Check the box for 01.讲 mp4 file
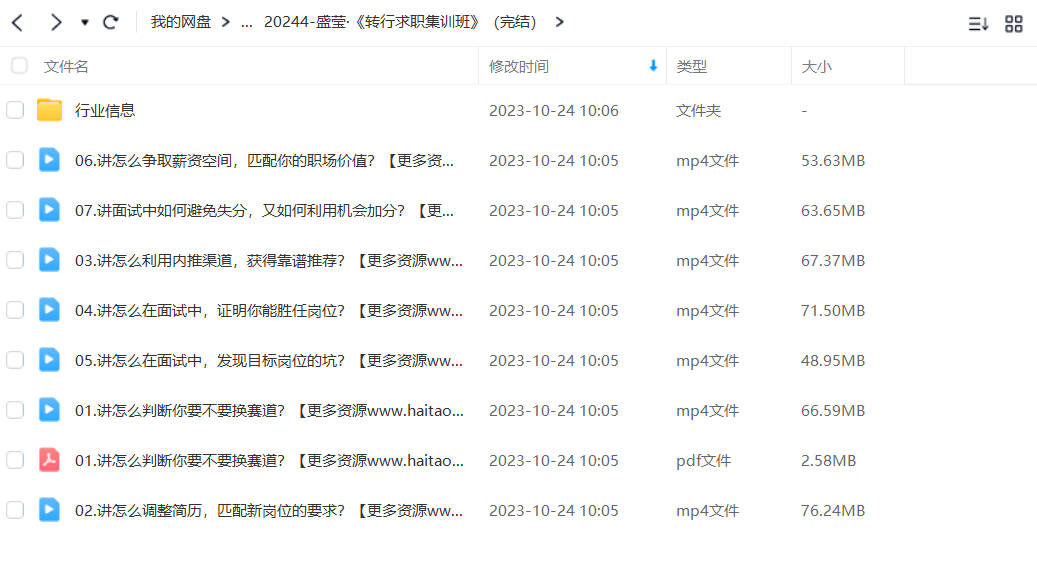This screenshot has width=1037, height=586. point(15,410)
